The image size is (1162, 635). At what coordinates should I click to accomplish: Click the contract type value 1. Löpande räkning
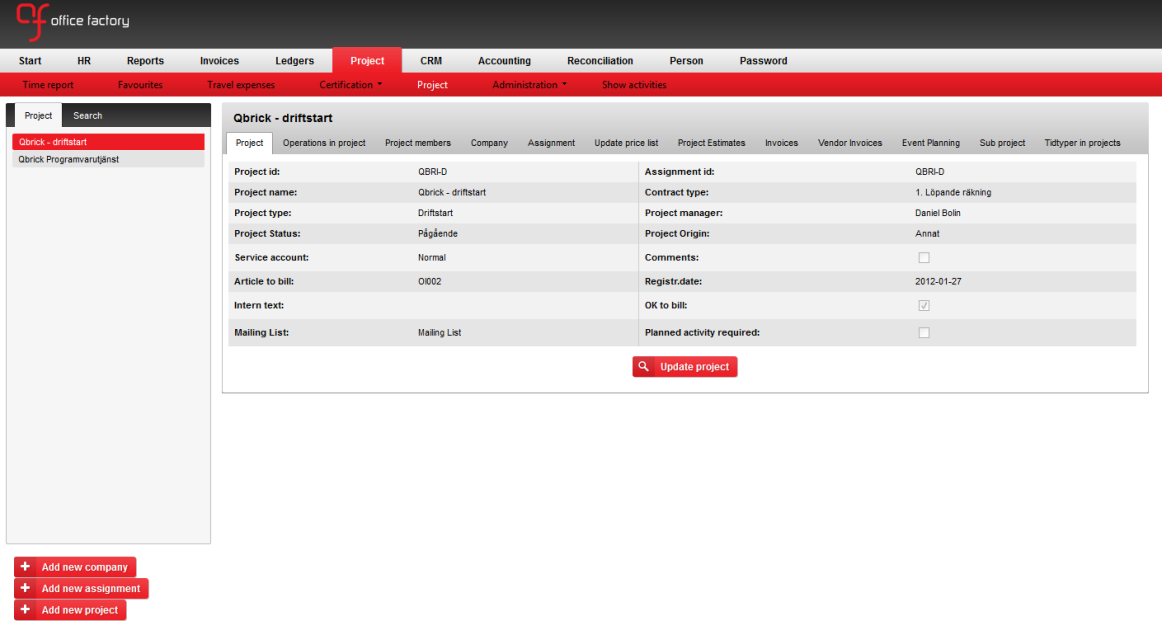click(x=953, y=192)
